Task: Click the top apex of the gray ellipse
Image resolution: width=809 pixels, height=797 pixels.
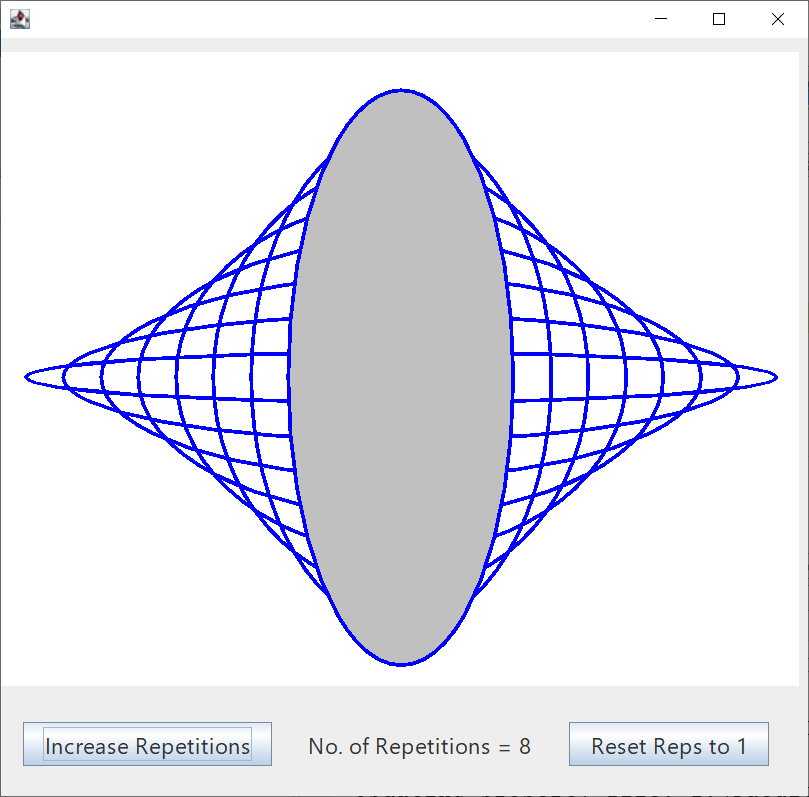Action: (401, 91)
